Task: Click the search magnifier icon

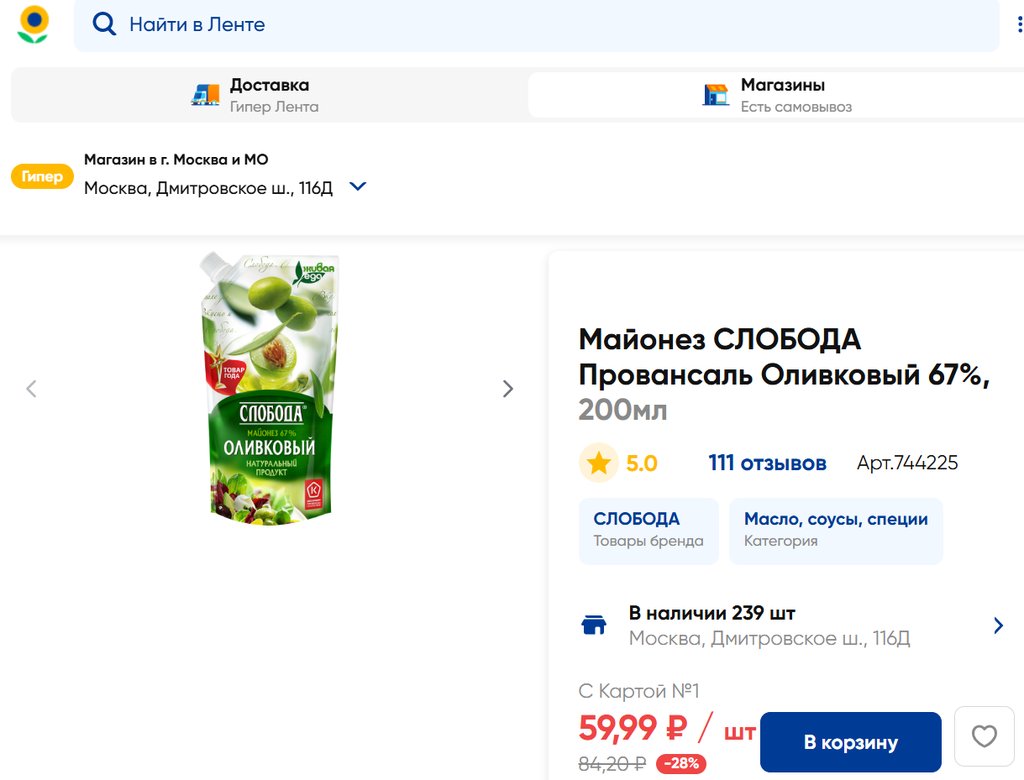Action: tap(104, 24)
